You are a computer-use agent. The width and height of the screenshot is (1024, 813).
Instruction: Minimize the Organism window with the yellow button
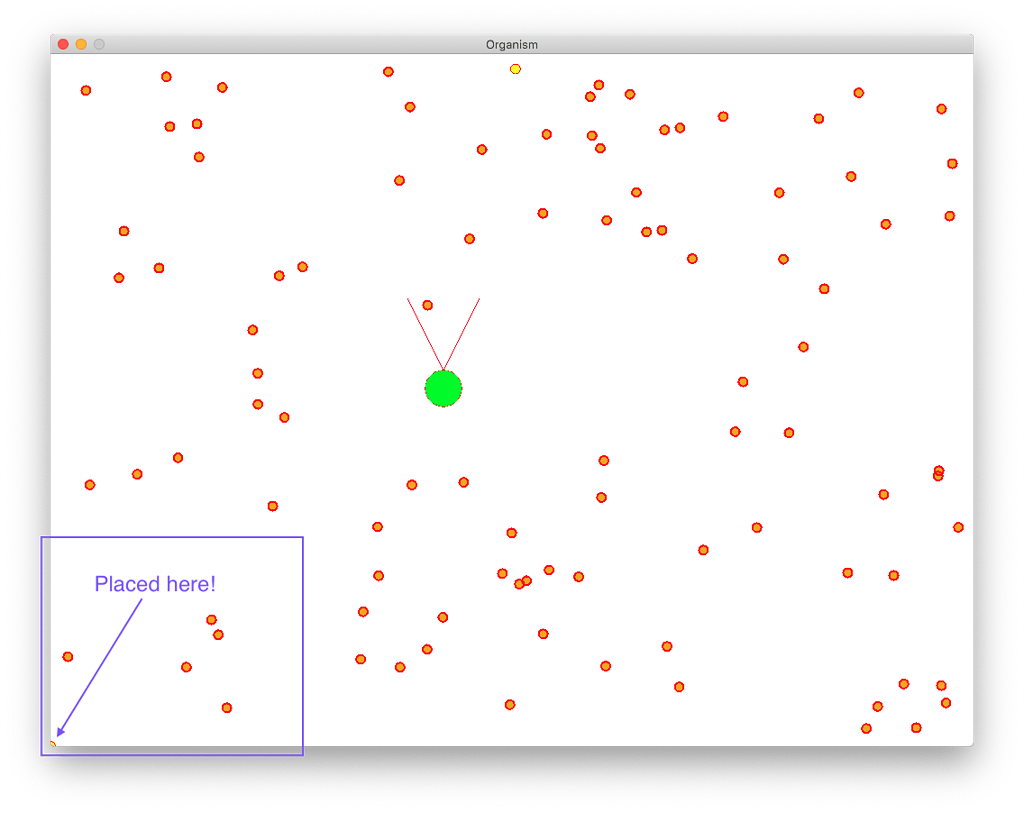tap(81, 44)
